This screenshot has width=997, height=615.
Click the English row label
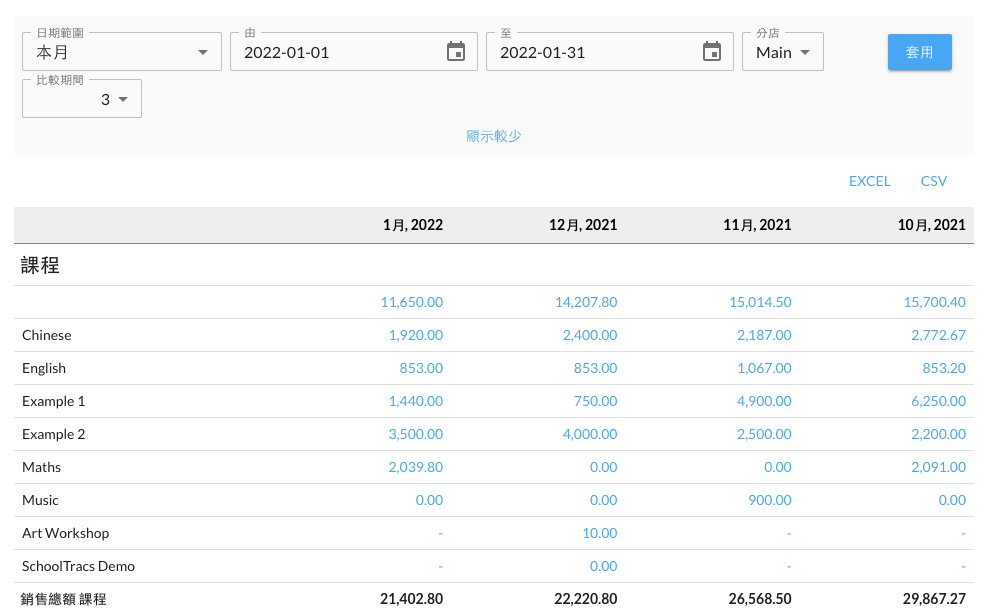pyautogui.click(x=44, y=368)
